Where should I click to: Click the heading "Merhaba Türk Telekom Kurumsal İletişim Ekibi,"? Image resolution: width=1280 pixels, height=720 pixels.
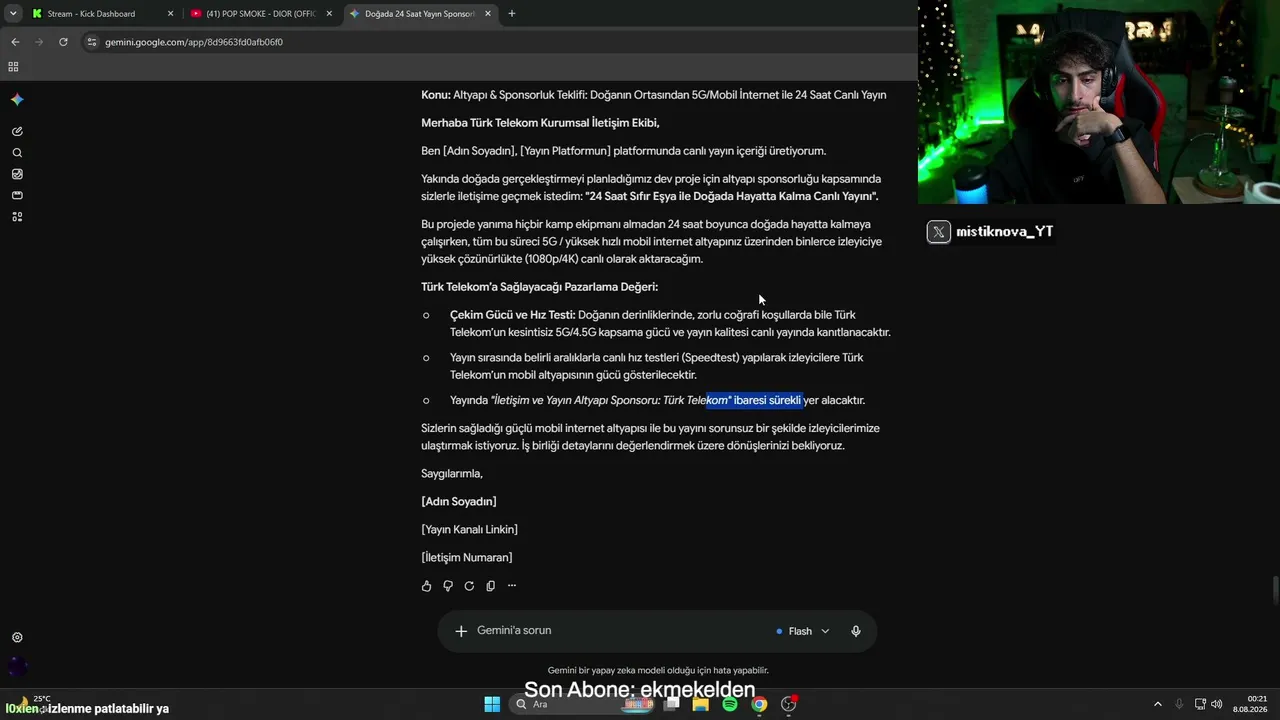(x=540, y=123)
